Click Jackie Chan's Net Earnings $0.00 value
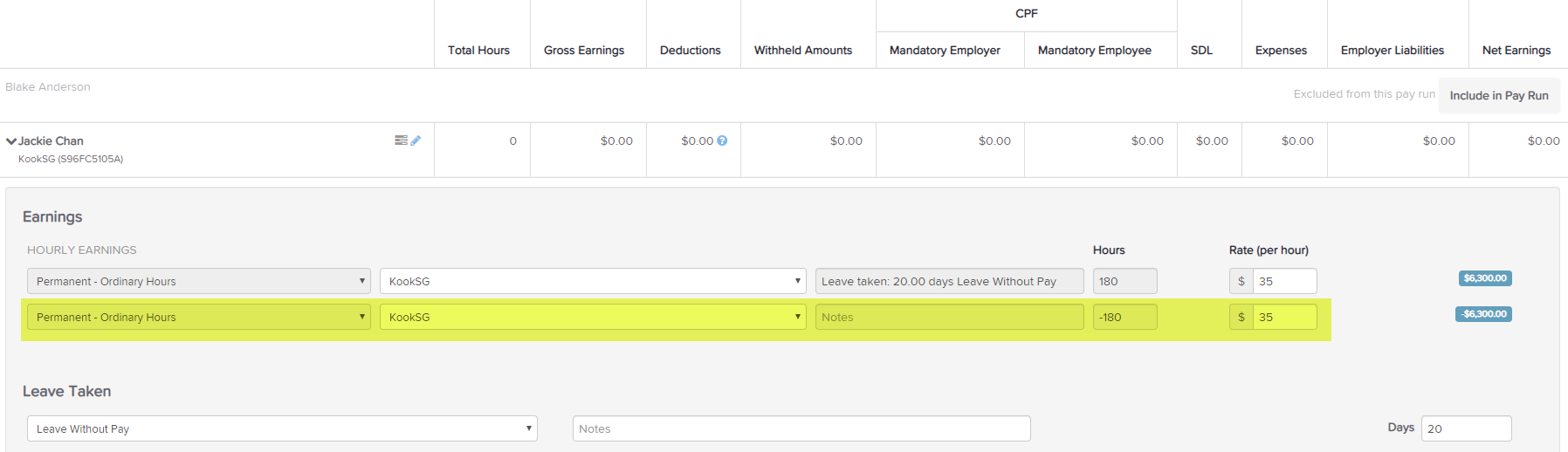Viewport: 1568px width, 452px height. [x=1544, y=140]
